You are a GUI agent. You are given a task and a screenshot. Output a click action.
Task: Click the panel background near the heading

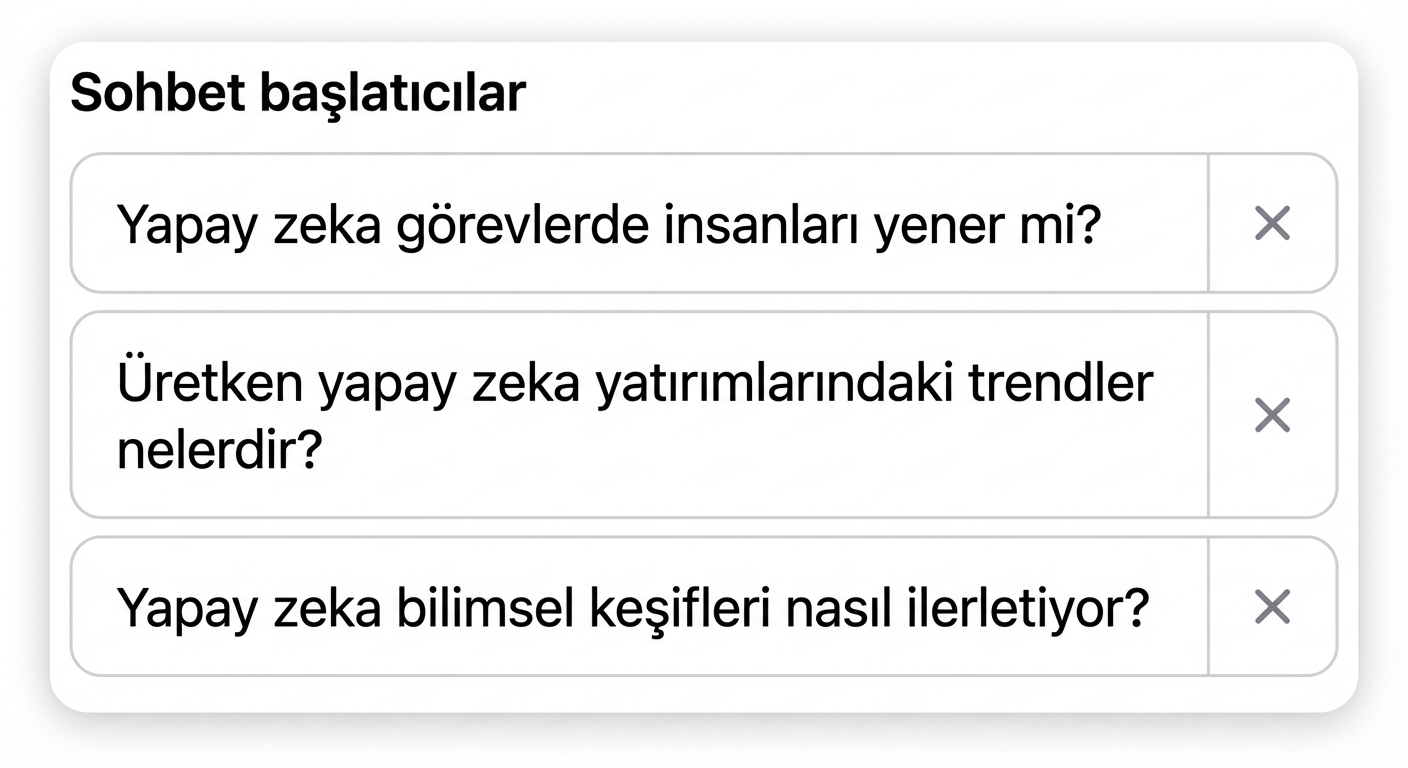coord(900,90)
